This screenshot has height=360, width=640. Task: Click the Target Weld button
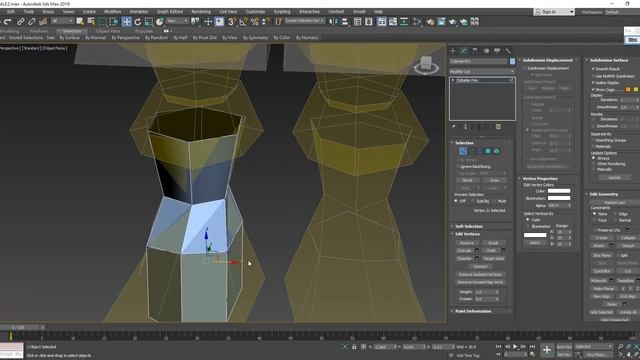pos(493,259)
